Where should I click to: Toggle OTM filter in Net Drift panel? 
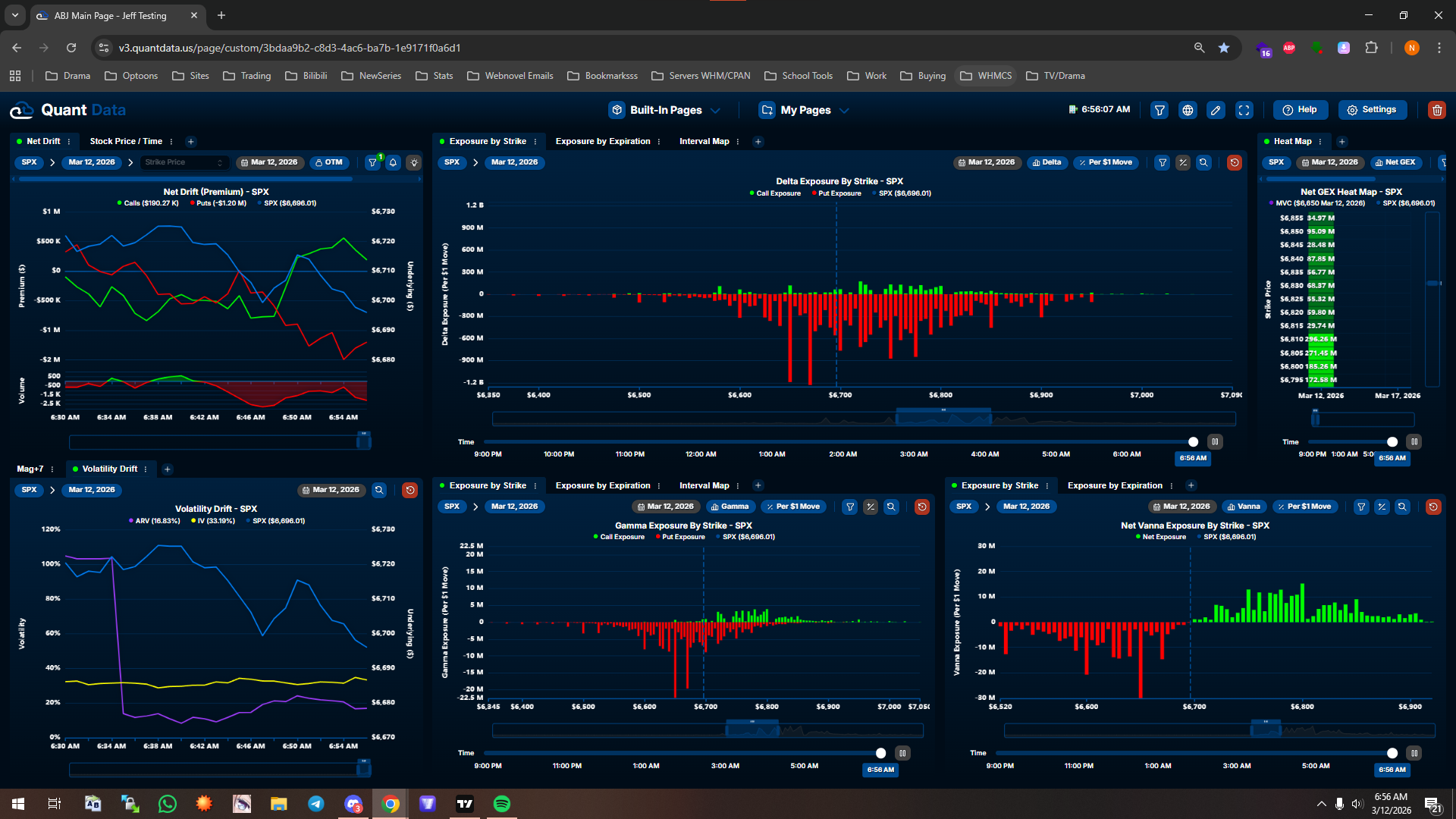pos(329,162)
